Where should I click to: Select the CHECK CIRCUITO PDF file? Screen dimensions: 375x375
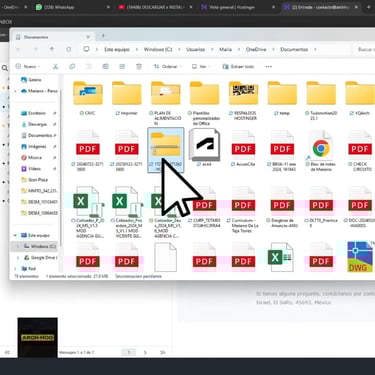click(360, 151)
